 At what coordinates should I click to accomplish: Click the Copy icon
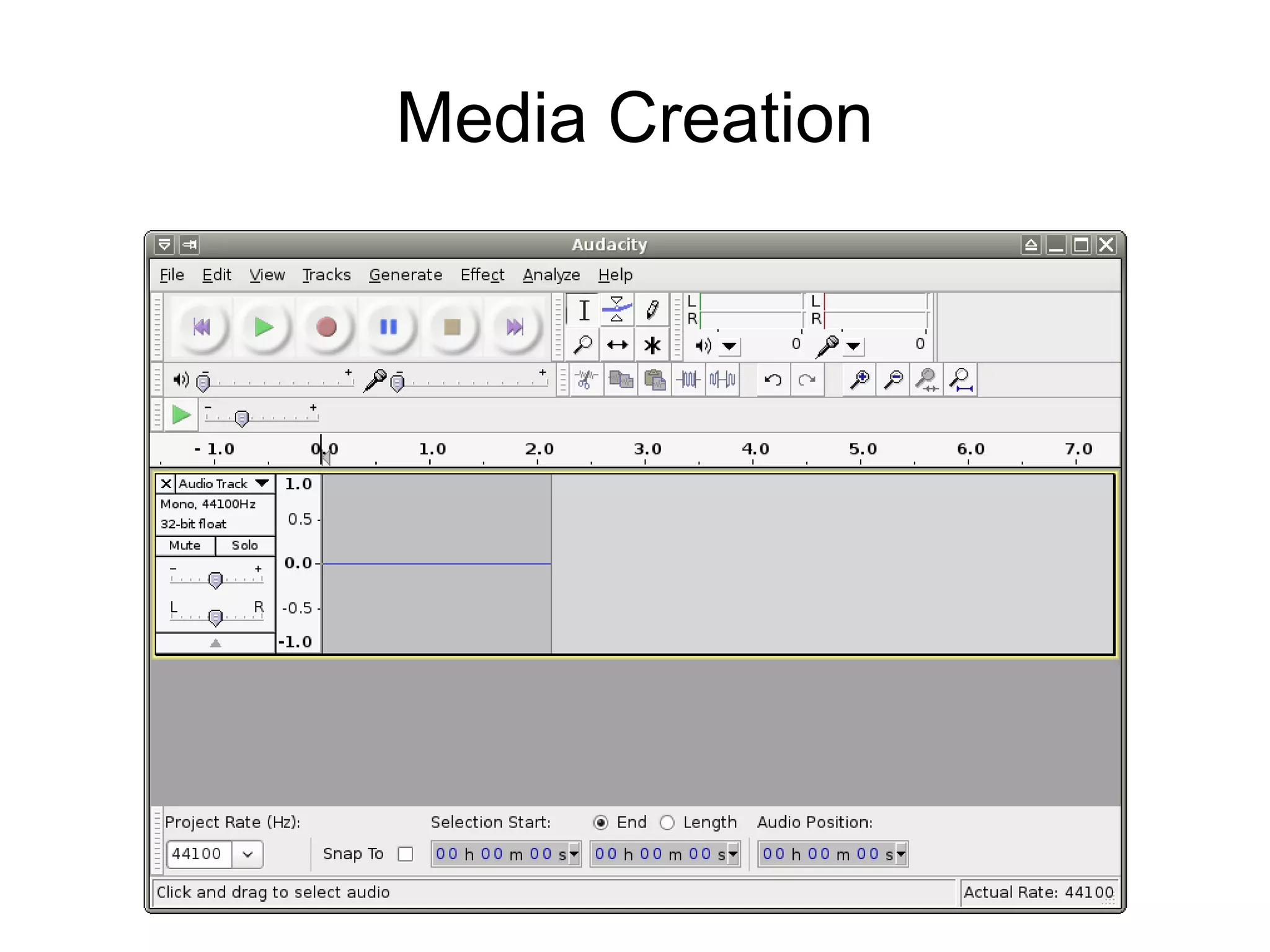[621, 380]
